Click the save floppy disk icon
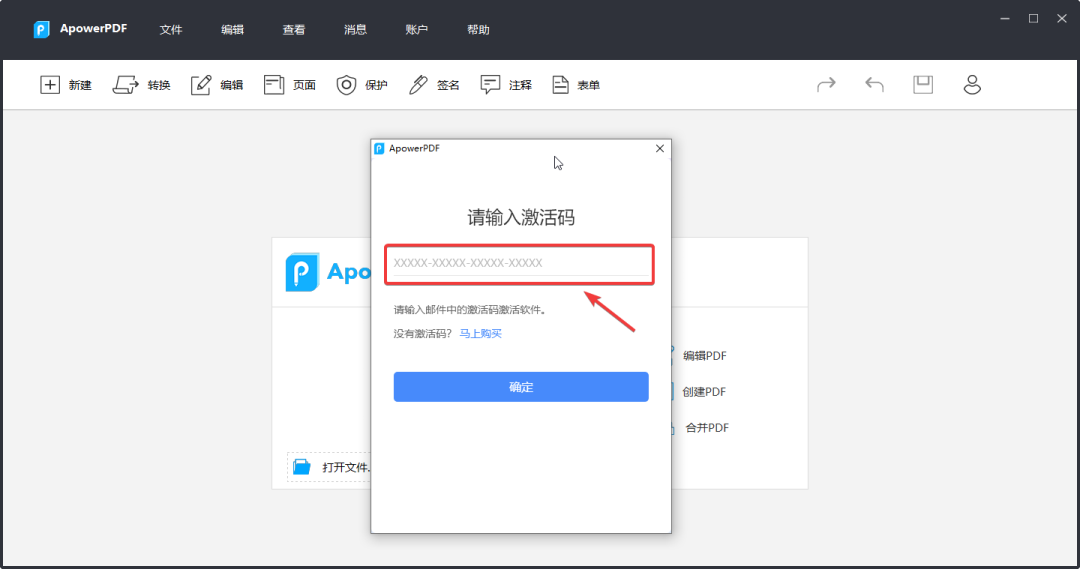Image resolution: width=1080 pixels, height=569 pixels. (923, 85)
